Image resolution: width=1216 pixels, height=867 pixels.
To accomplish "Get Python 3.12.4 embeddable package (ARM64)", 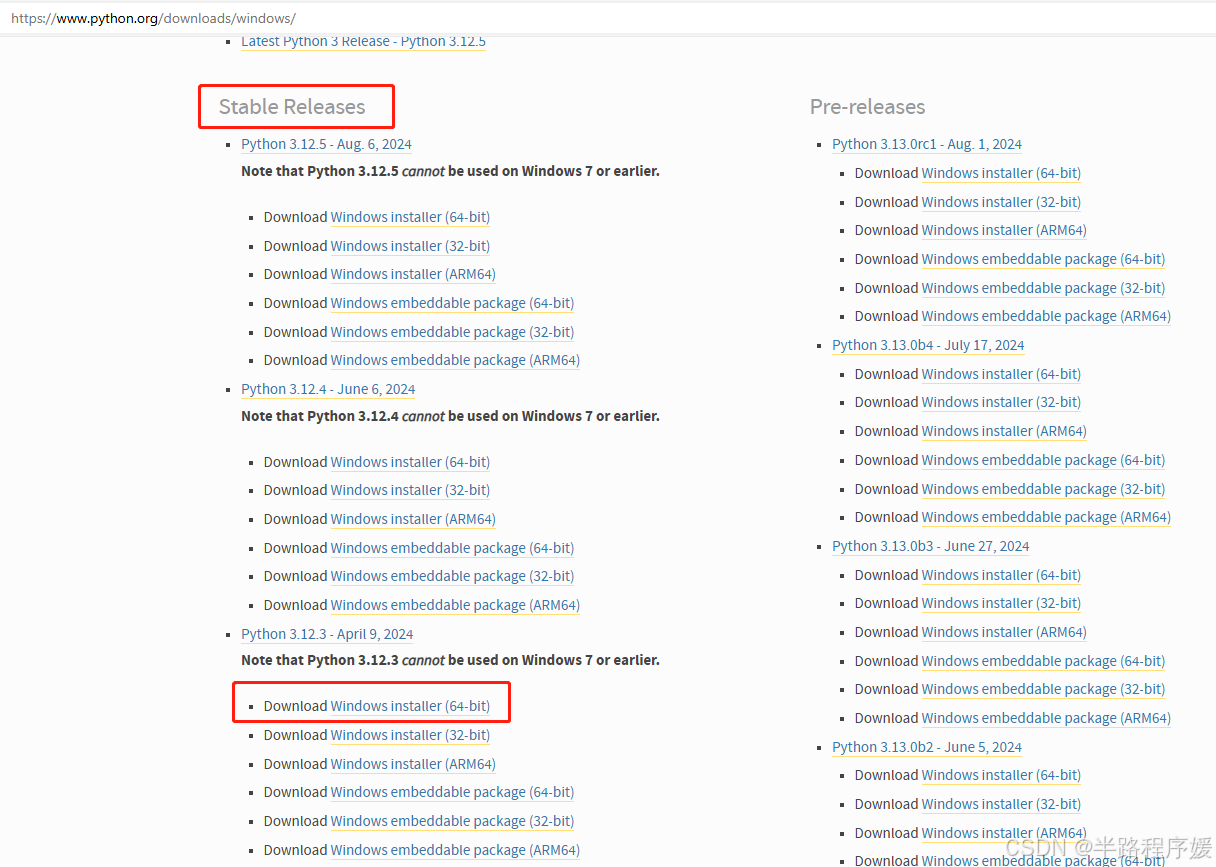I will 455,605.
